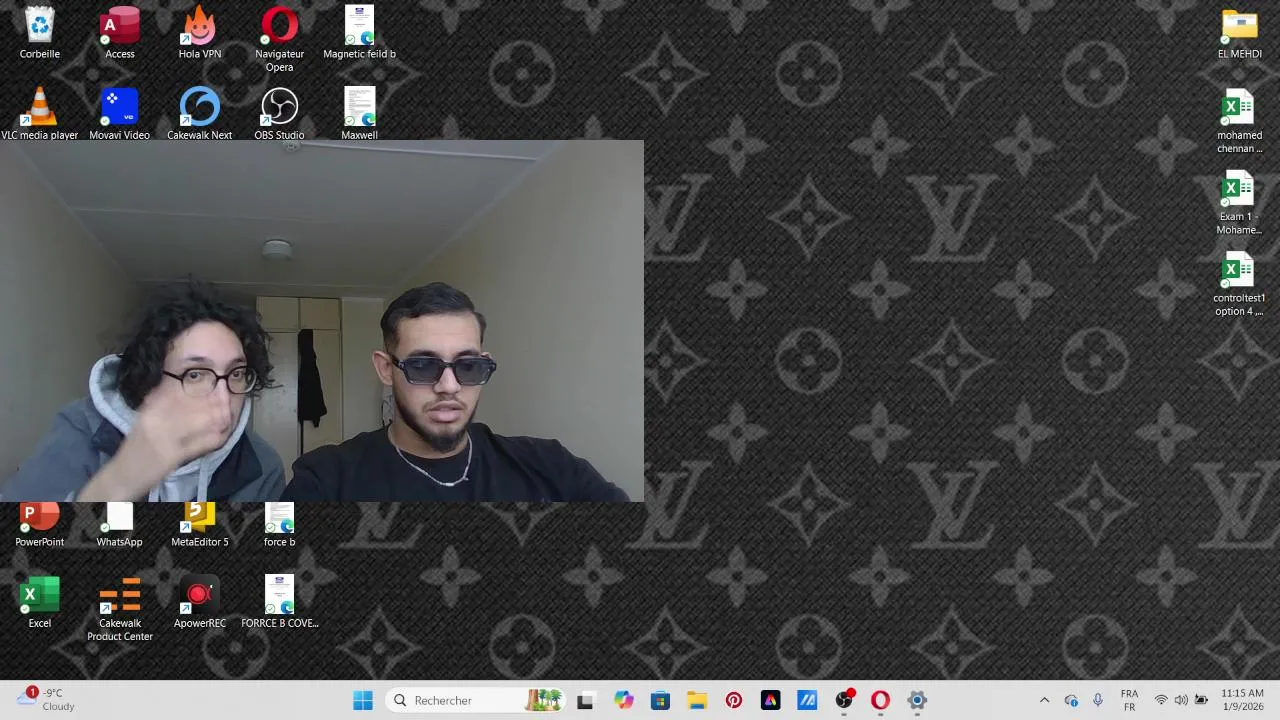This screenshot has height=720, width=1280.
Task: Open Pinterest from the taskbar
Action: pos(734,701)
